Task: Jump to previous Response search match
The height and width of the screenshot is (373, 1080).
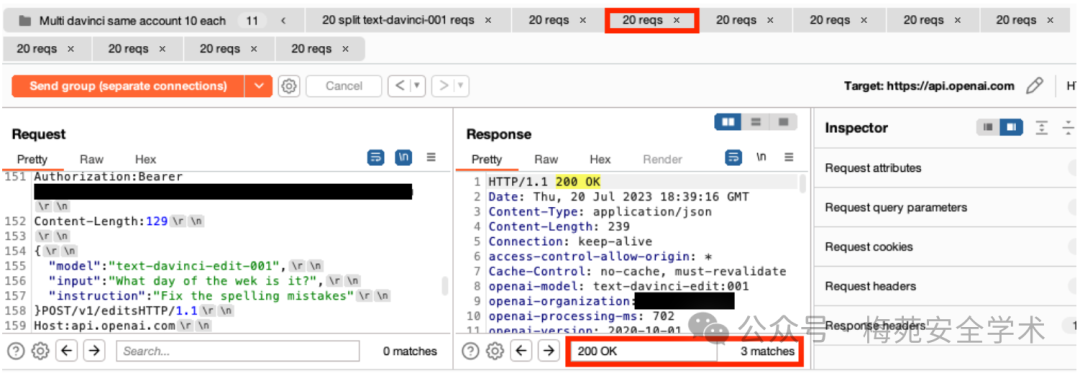Action: pyautogui.click(x=521, y=351)
